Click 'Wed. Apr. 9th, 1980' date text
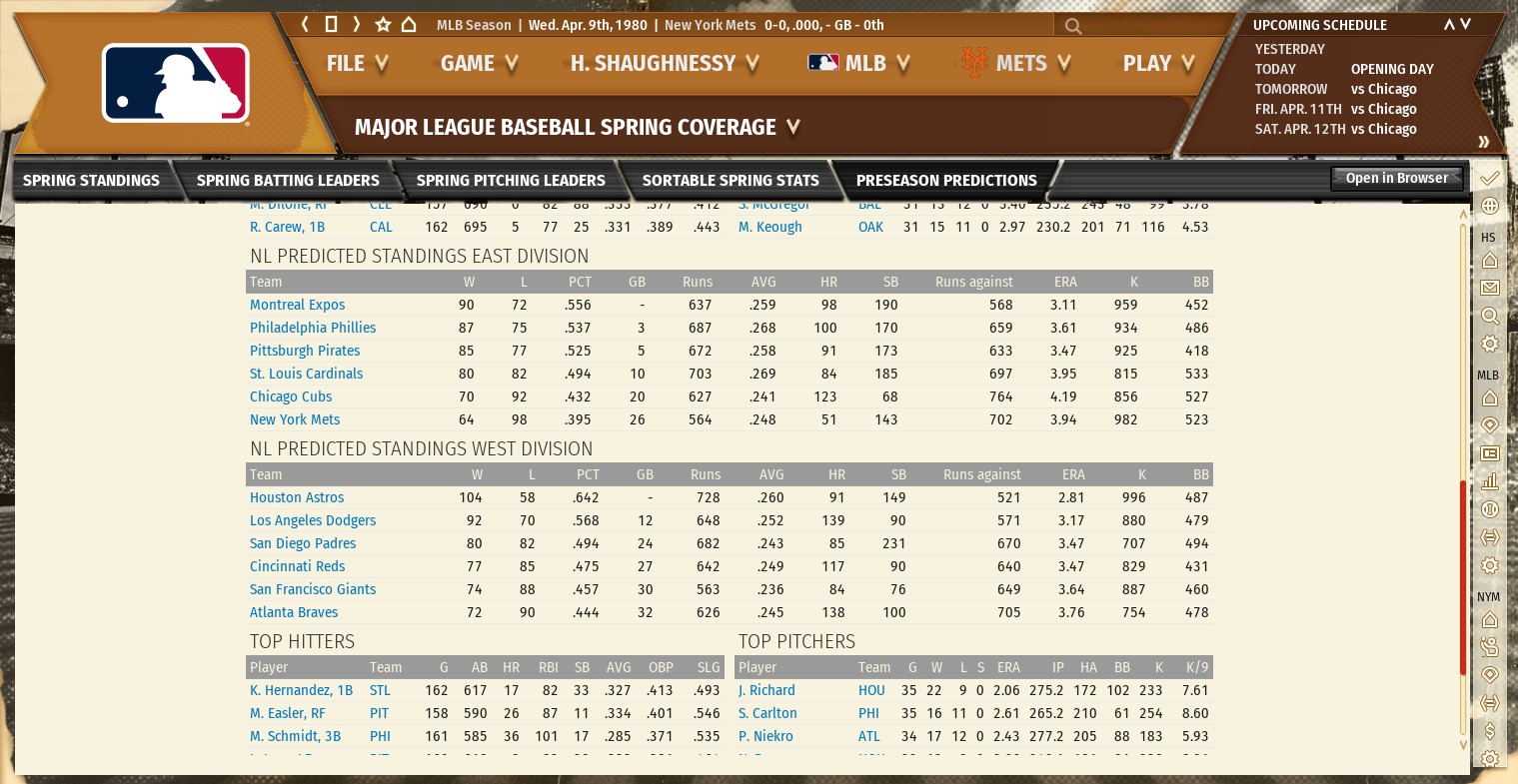Image resolution: width=1518 pixels, height=784 pixels. [x=588, y=25]
